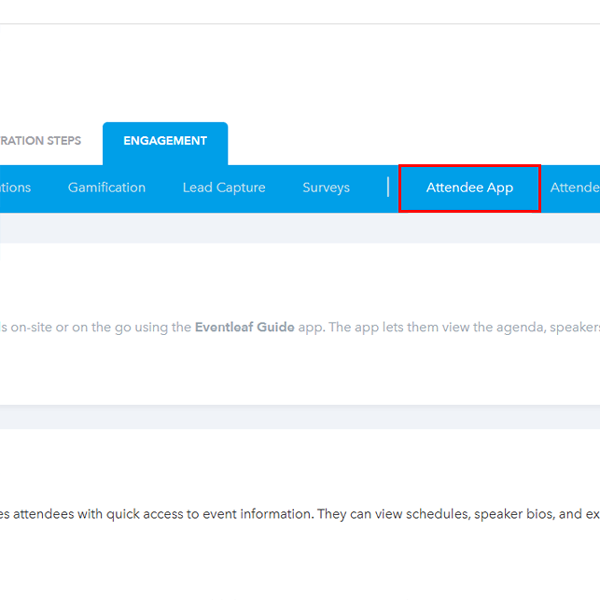This screenshot has width=600, height=600.
Task: Click the gray separator between the two white panels
Action: [x=300, y=417]
